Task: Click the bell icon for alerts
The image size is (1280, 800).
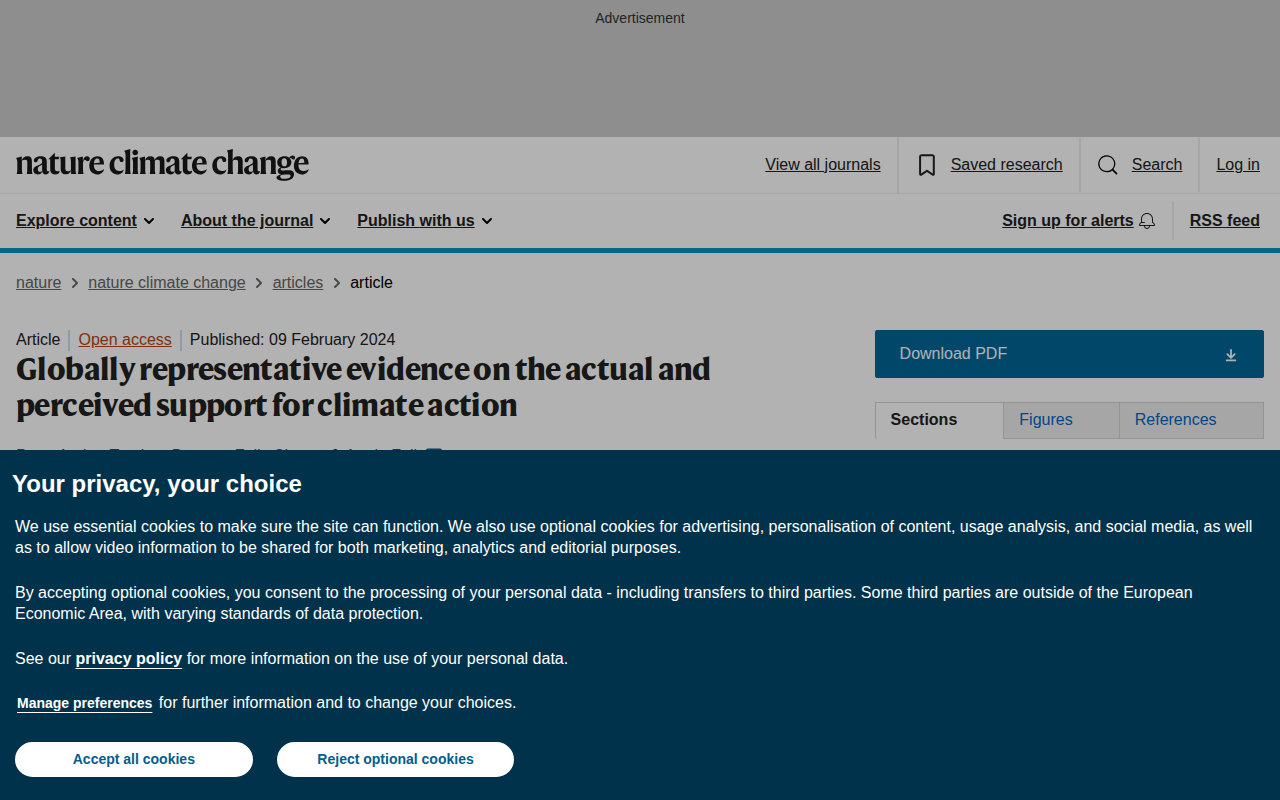Action: tap(1147, 221)
